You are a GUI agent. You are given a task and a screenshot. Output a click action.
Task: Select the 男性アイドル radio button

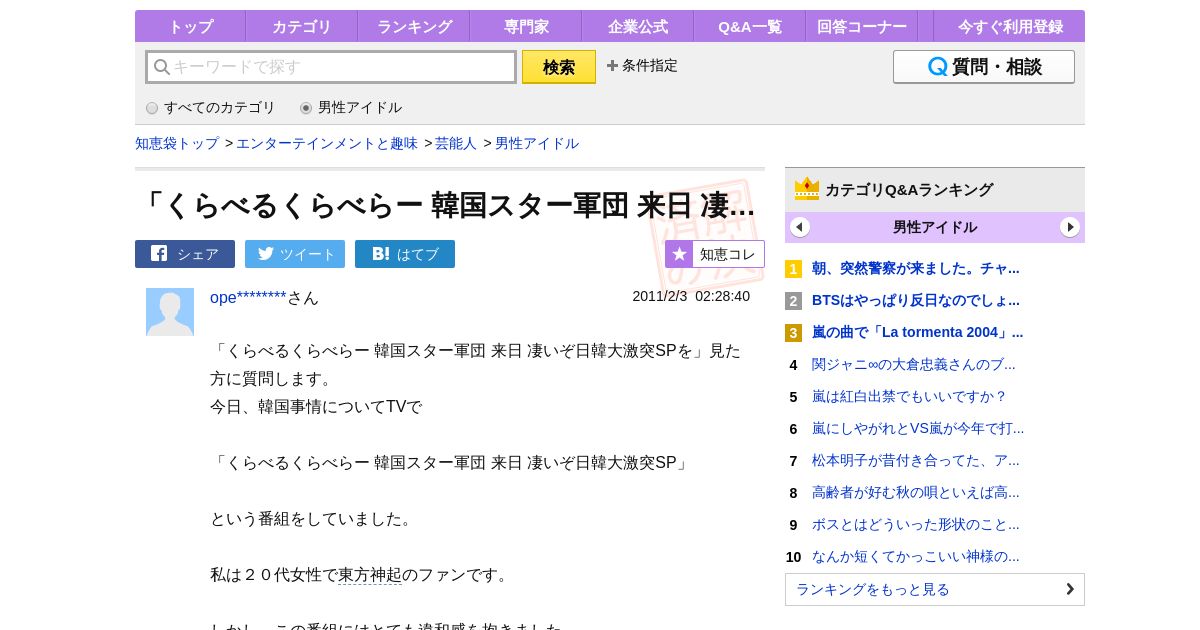point(306,108)
